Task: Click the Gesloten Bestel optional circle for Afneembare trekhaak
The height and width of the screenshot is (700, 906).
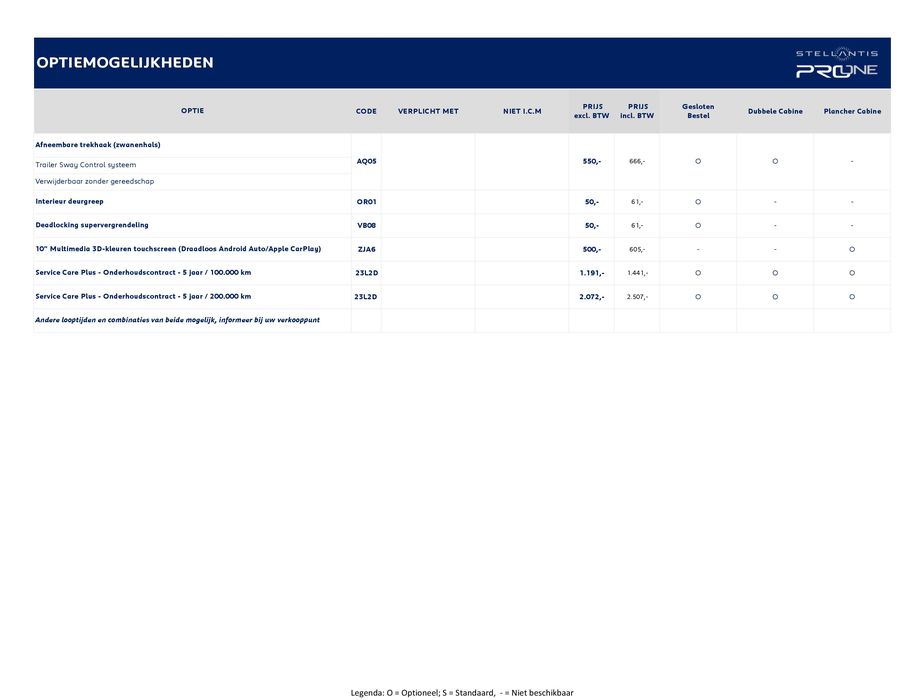Action: [698, 161]
